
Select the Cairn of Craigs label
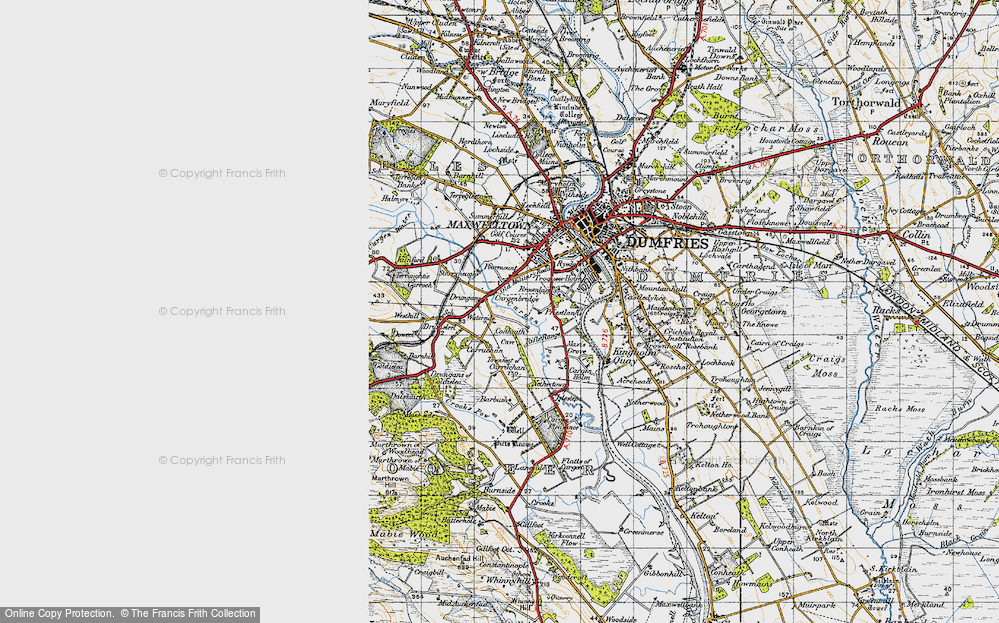pyautogui.click(x=777, y=343)
